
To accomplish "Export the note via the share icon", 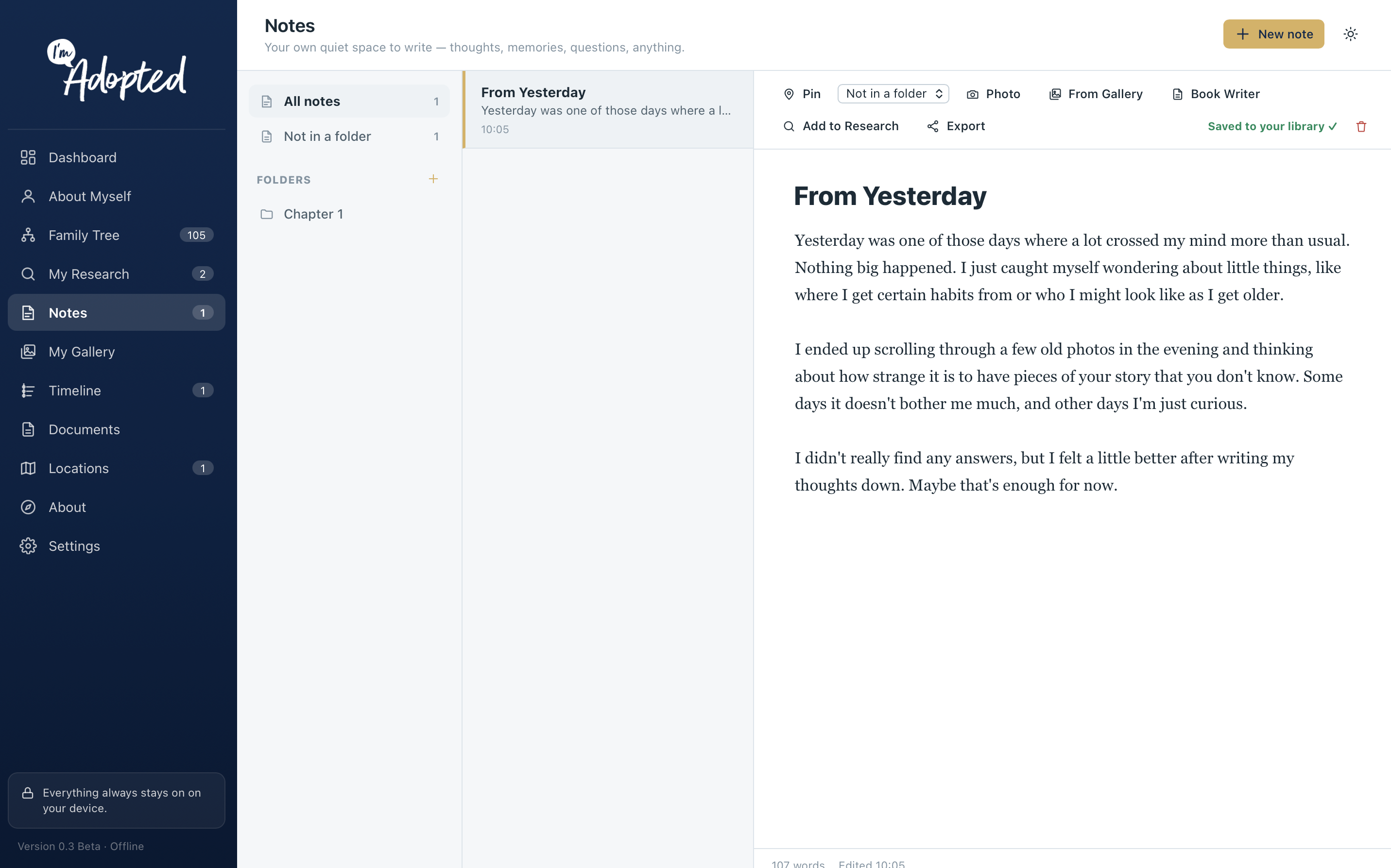I will click(x=956, y=126).
